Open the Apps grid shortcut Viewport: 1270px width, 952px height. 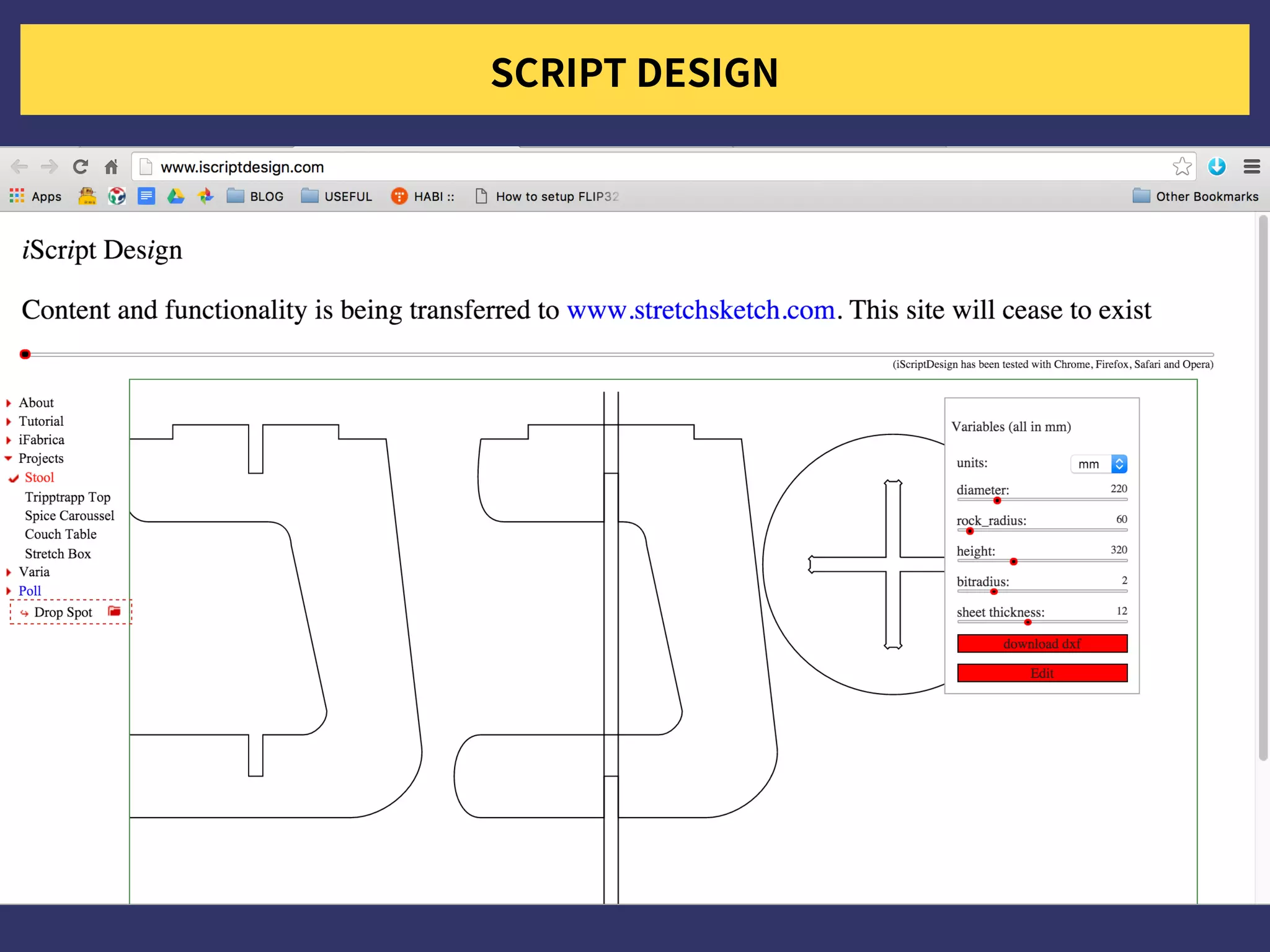pos(17,196)
